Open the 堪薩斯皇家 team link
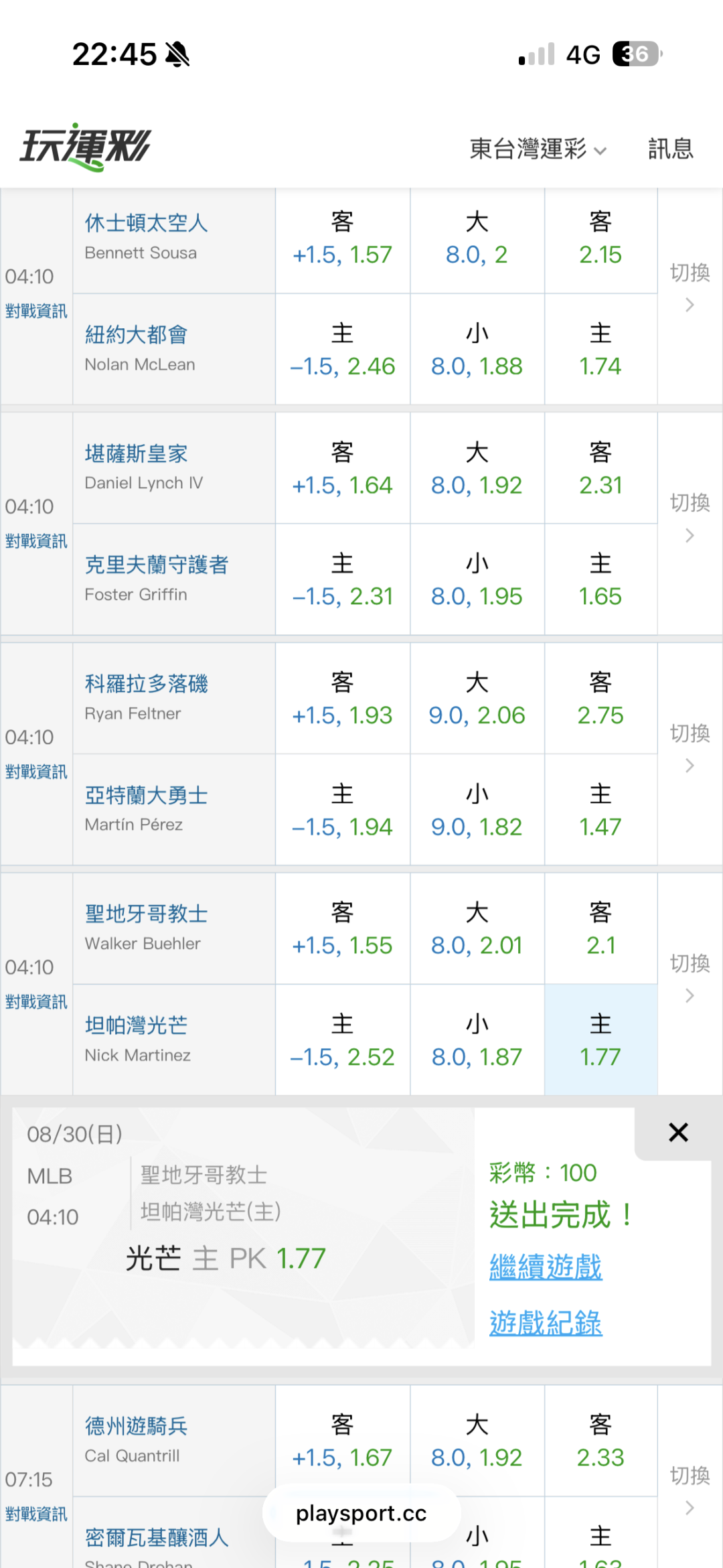The image size is (723, 1568). point(136,453)
